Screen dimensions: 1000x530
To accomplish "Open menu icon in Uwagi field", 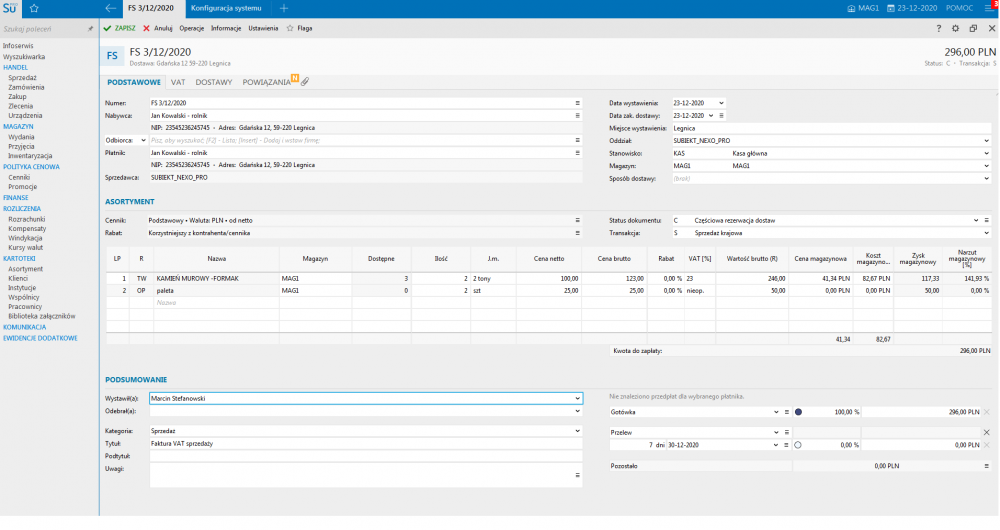I will [578, 475].
